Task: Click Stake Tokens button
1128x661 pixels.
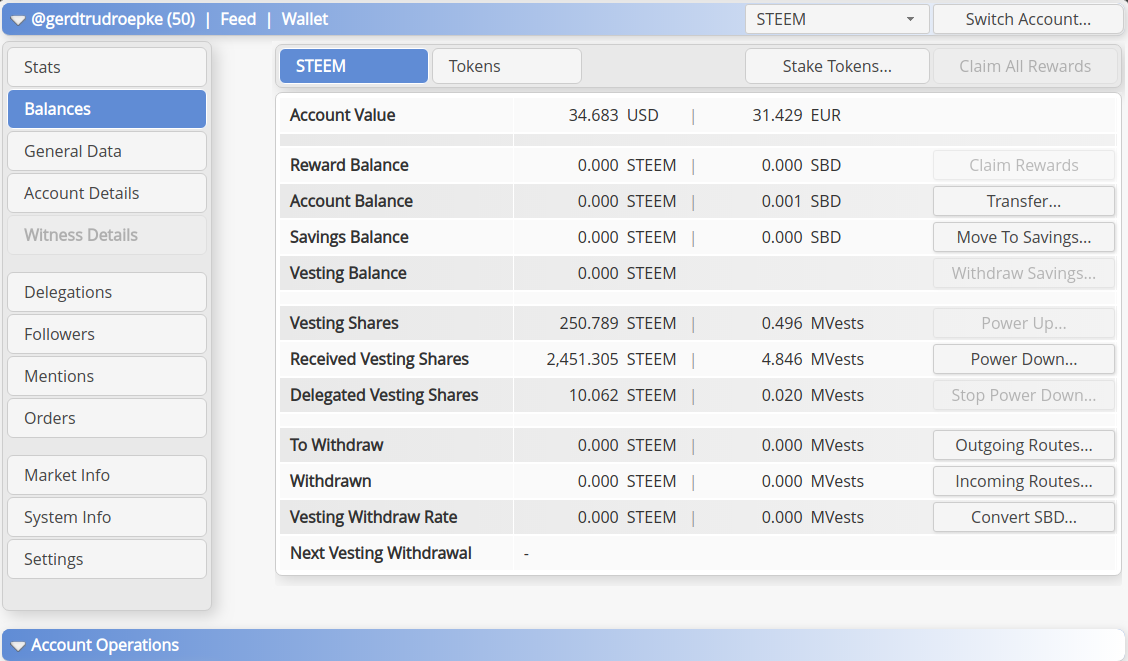Action: pos(837,66)
